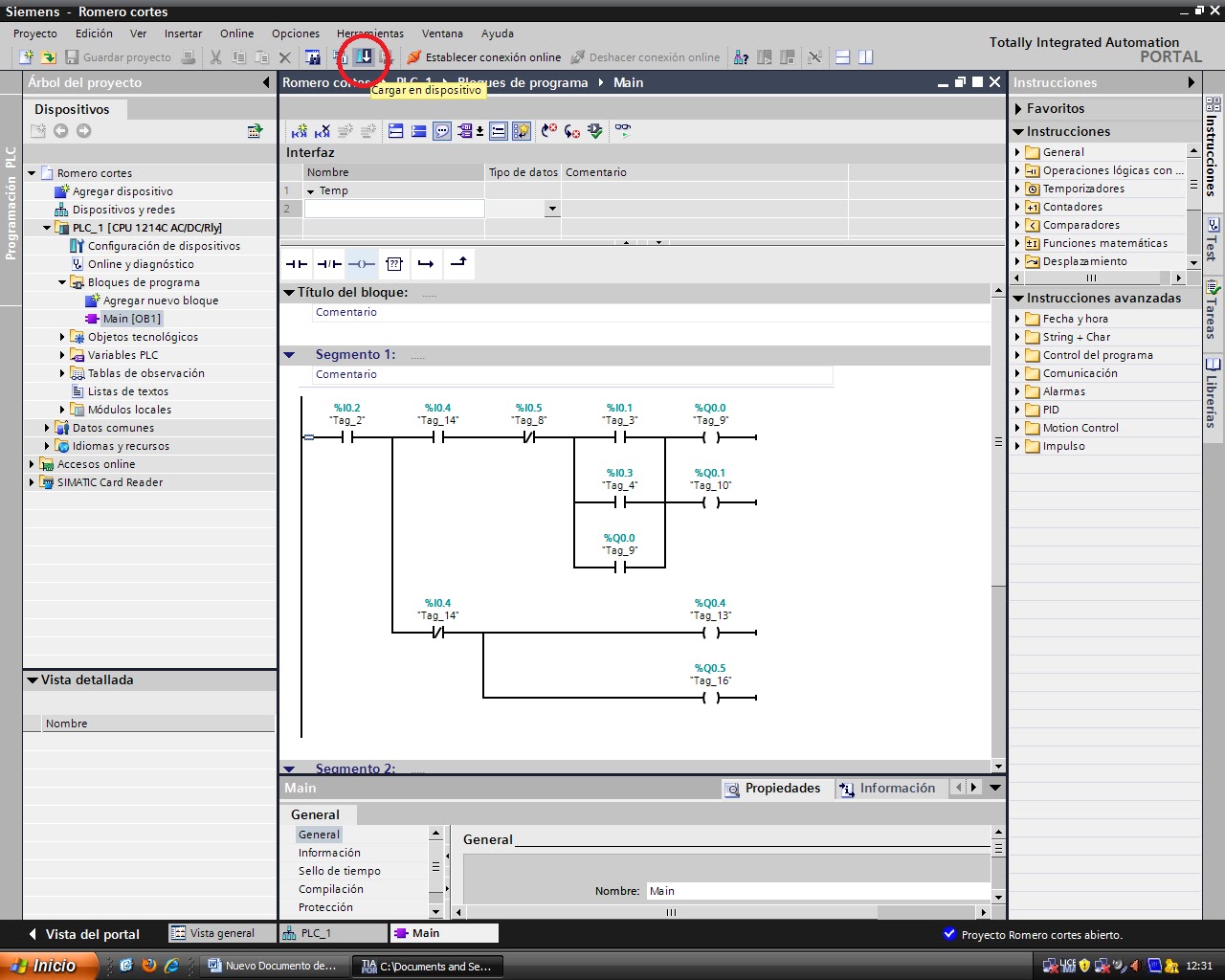Click the open branch icon
Screen dimensions: 1225x980
coord(426,263)
